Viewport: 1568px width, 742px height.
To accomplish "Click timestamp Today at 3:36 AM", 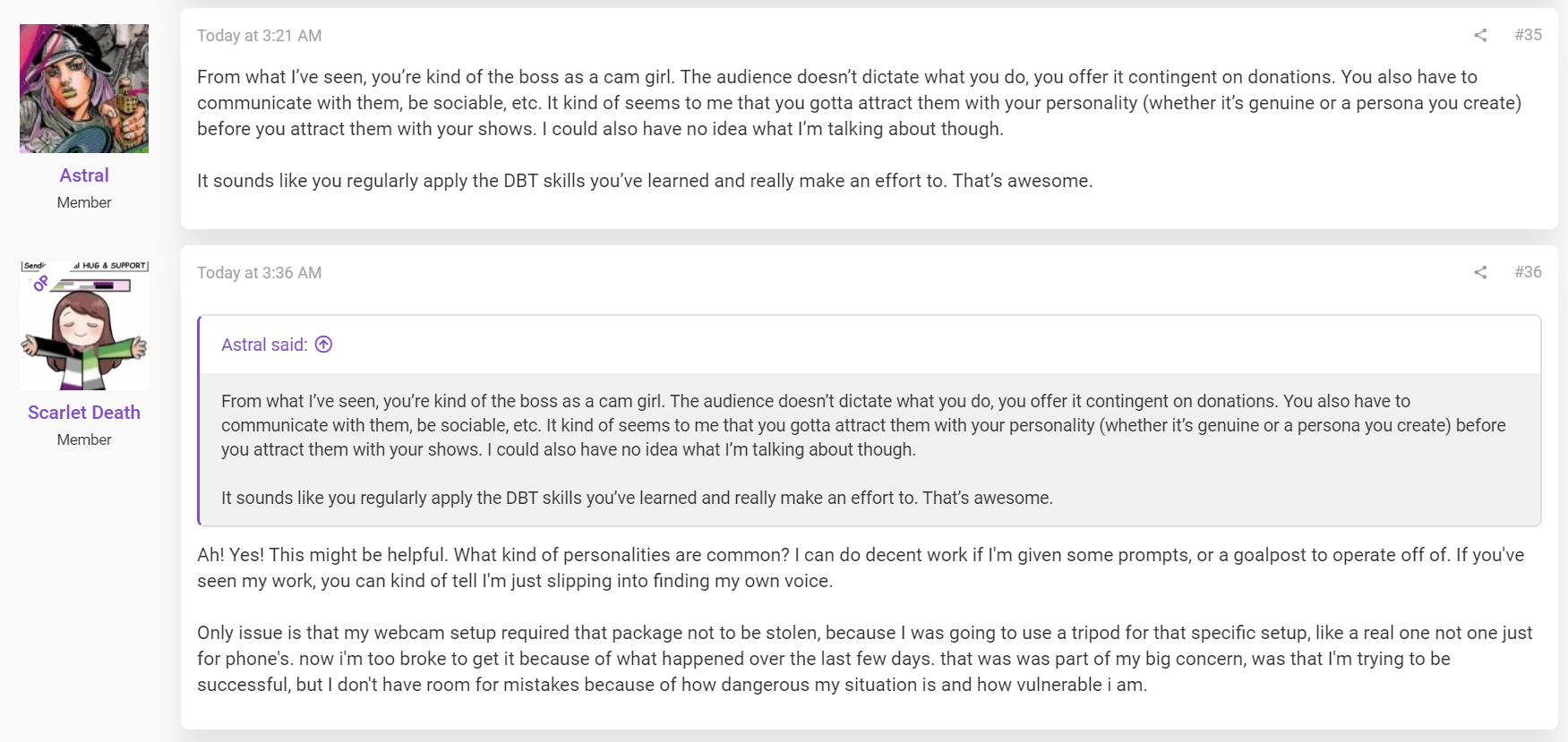I will (x=259, y=273).
